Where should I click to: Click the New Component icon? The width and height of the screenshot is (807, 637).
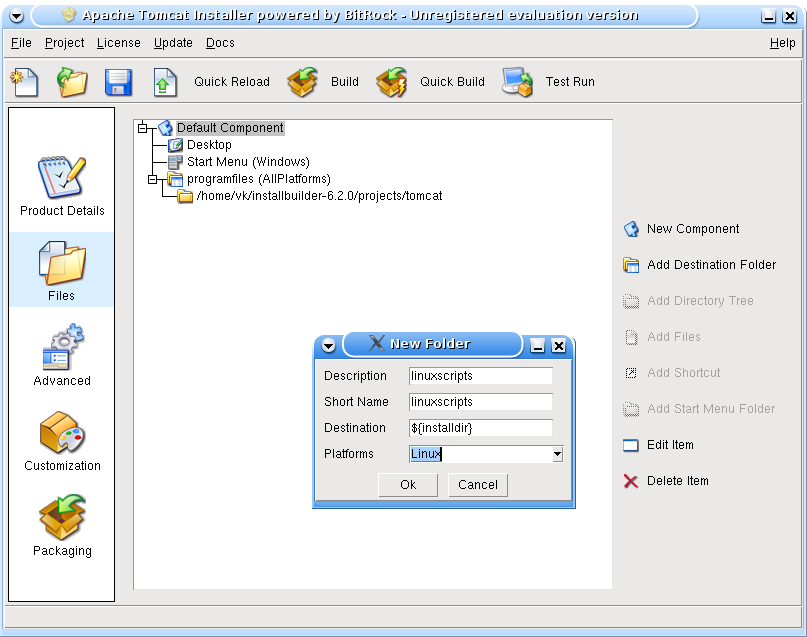[631, 229]
